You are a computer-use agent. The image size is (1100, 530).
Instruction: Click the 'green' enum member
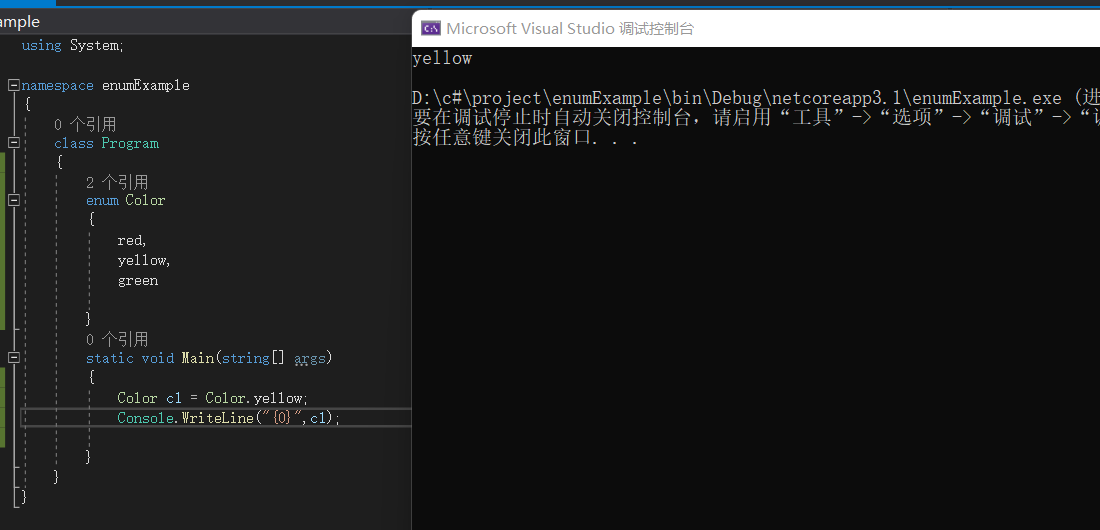click(138, 281)
